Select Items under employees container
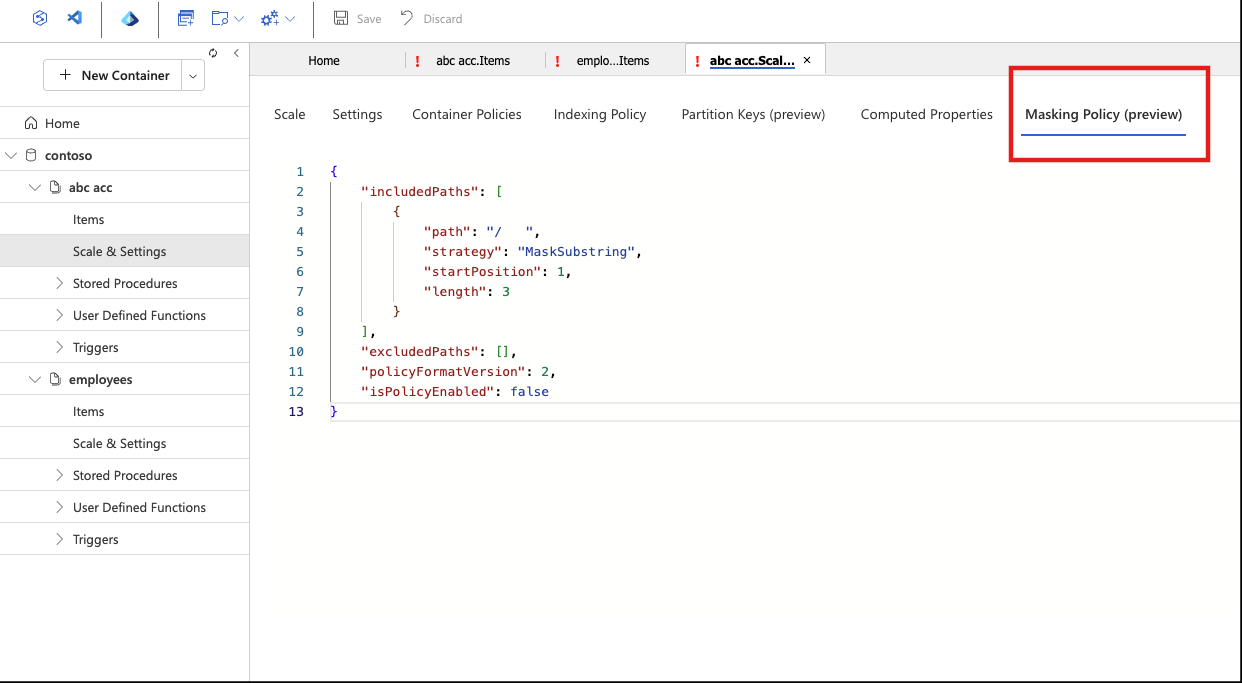Image resolution: width=1242 pixels, height=683 pixels. coord(88,411)
